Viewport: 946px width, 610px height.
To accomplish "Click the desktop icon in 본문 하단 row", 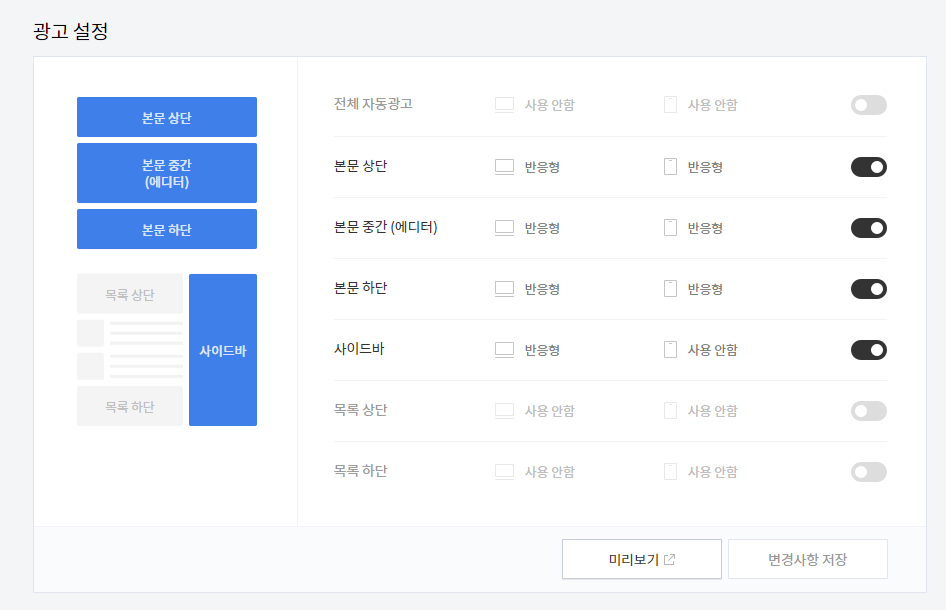I will point(504,289).
